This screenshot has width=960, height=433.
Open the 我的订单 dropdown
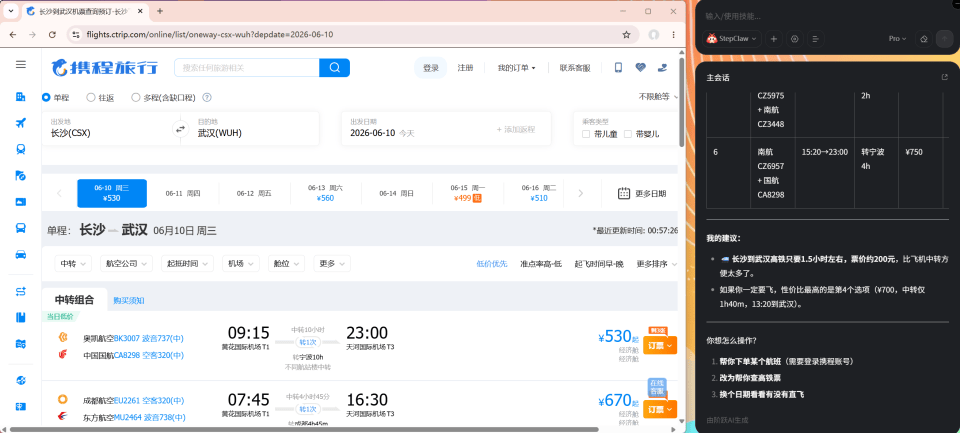tap(517, 68)
